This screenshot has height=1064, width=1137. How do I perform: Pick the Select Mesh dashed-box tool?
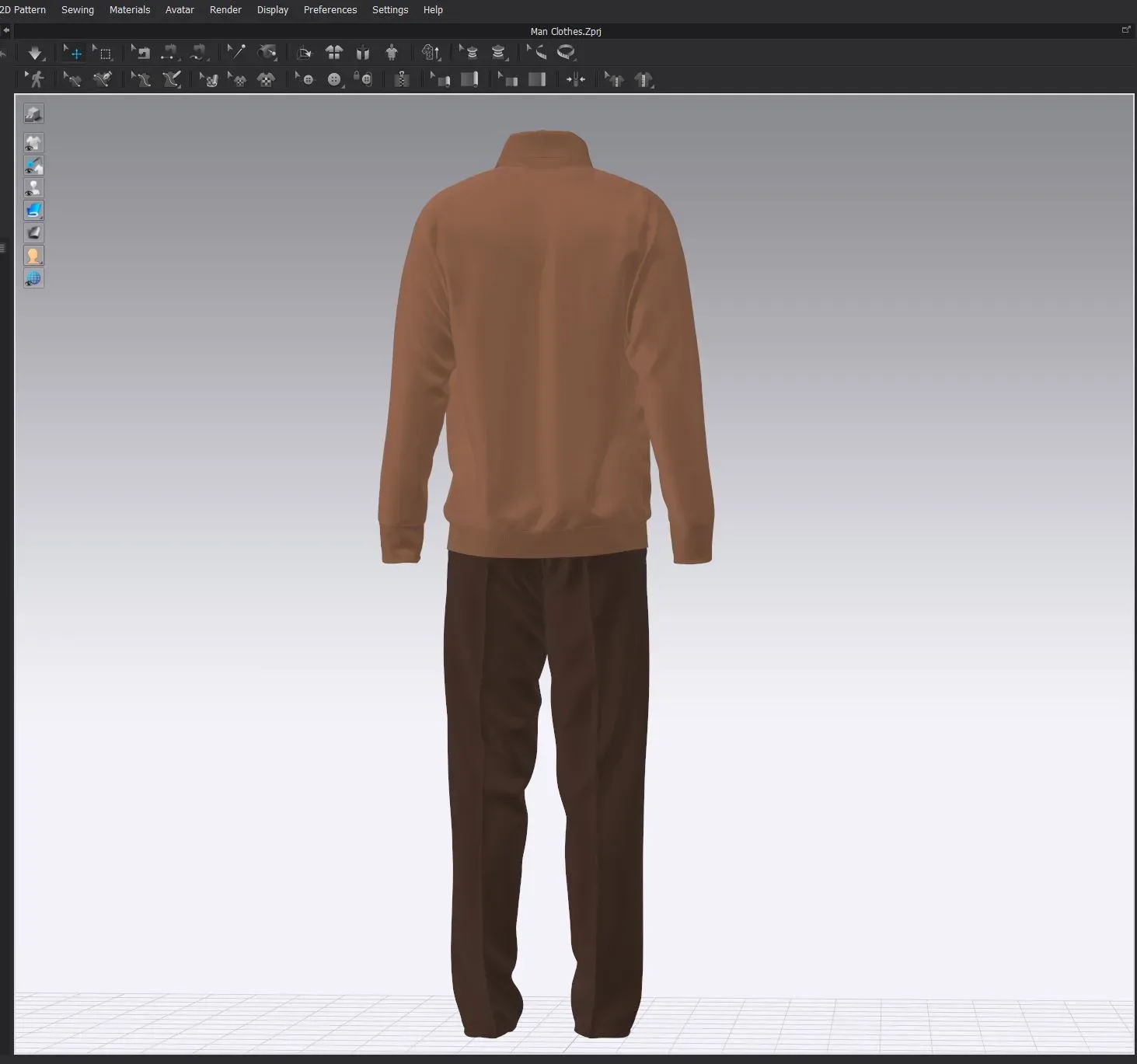103,53
